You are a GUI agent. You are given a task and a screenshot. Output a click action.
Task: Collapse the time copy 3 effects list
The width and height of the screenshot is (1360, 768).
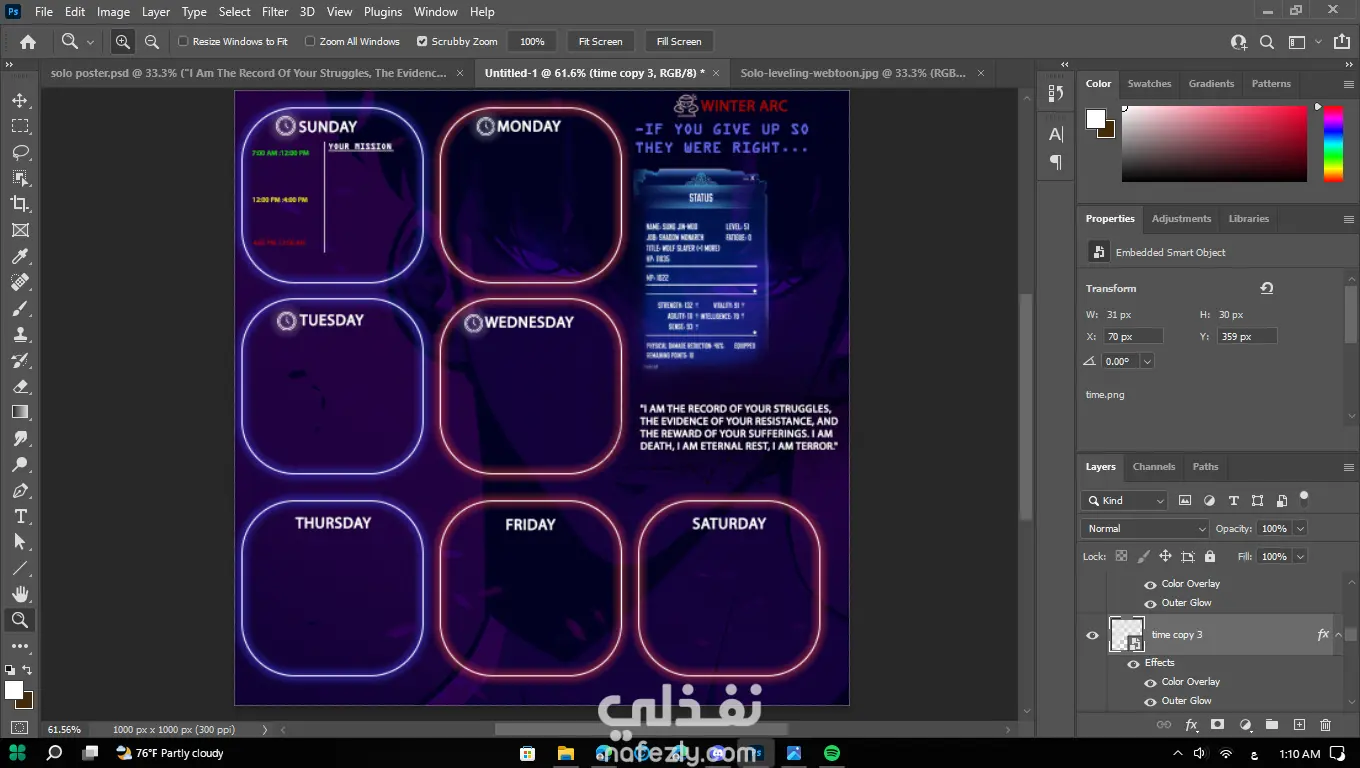[x=1338, y=635]
